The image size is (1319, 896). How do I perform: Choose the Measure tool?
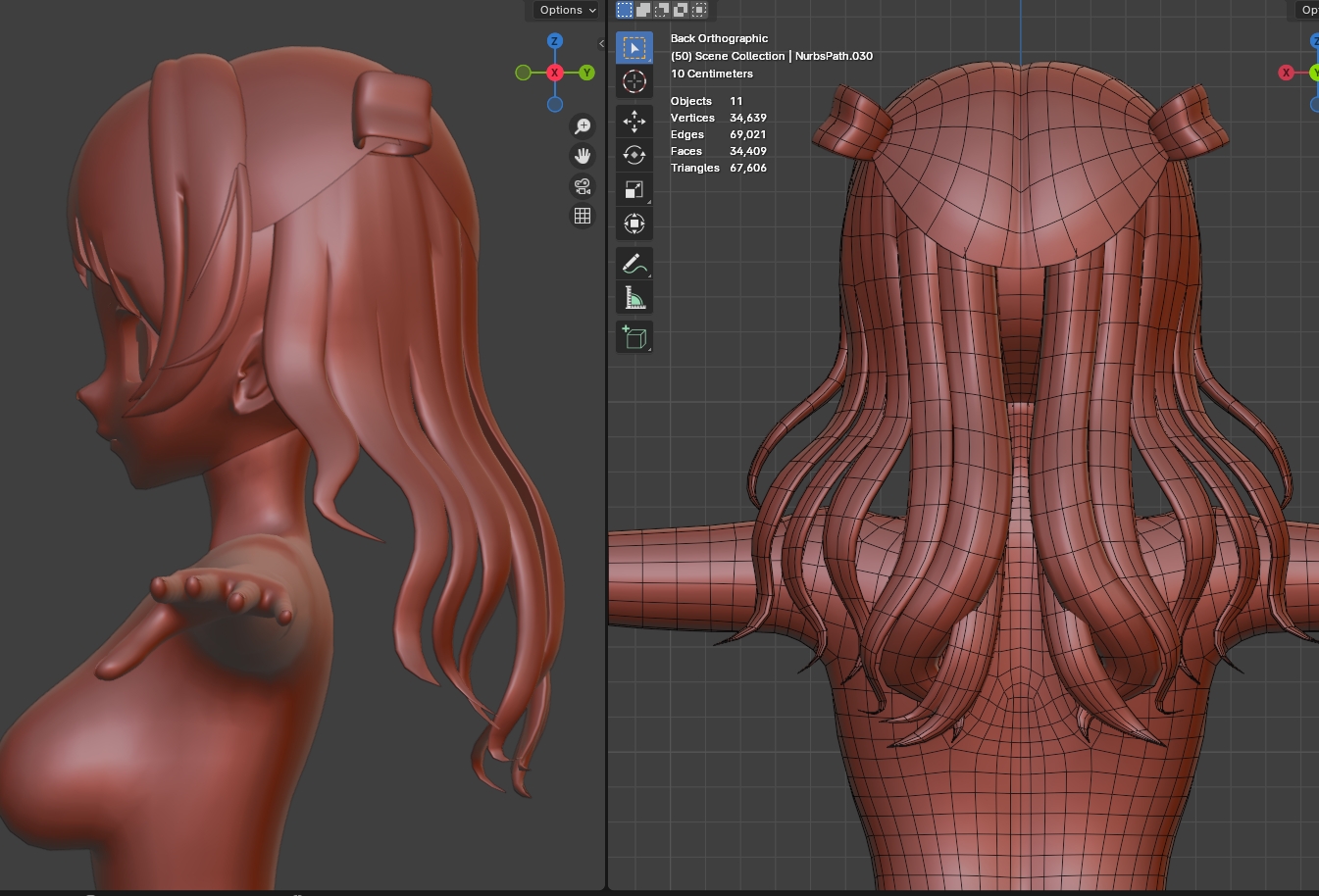coord(634,298)
